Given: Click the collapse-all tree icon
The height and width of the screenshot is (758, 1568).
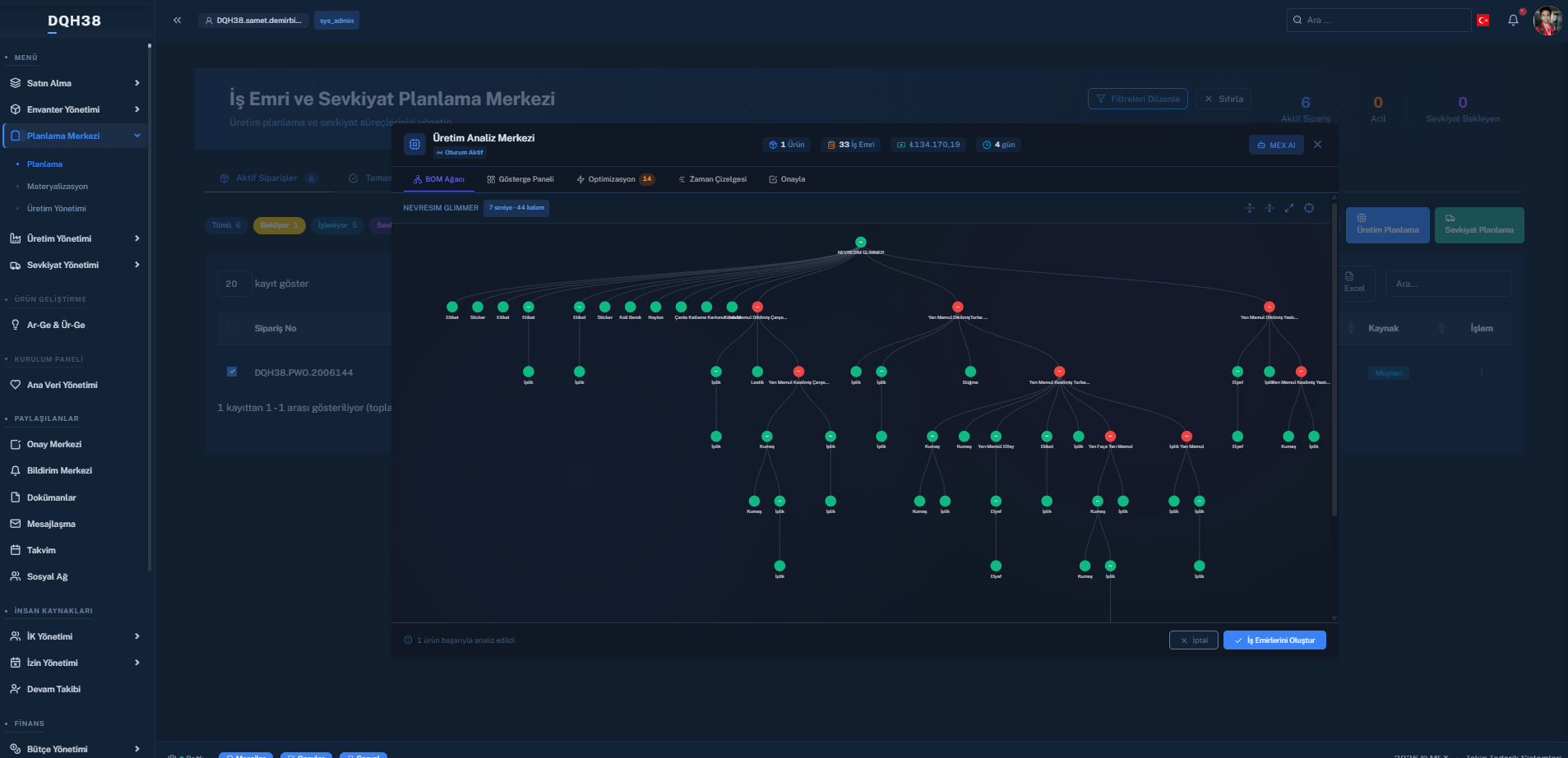Looking at the screenshot, I should (x=1270, y=208).
